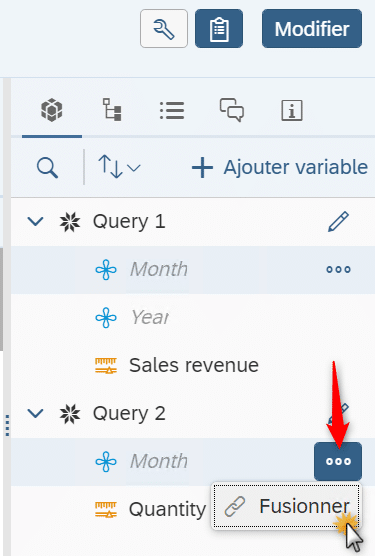Open the comments speech bubble tab
The width and height of the screenshot is (375, 556).
pos(232,110)
